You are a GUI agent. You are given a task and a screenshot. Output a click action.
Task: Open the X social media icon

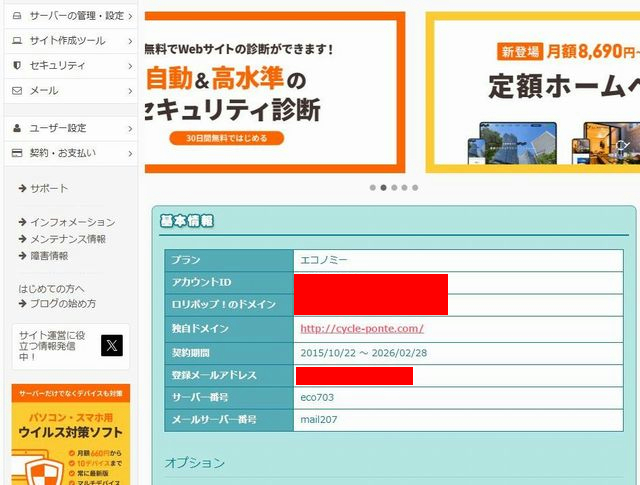(112, 346)
